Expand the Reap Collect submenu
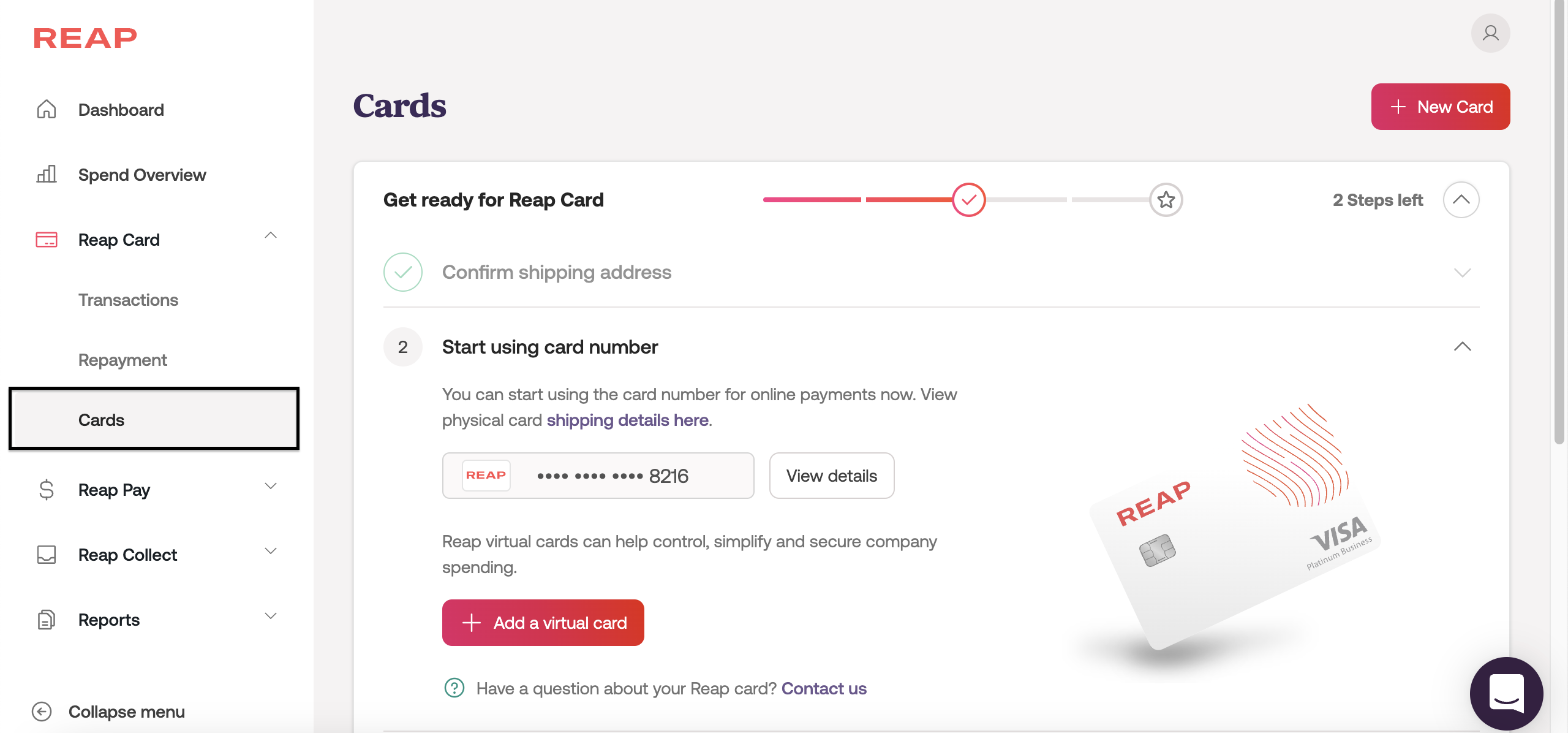 [271, 551]
